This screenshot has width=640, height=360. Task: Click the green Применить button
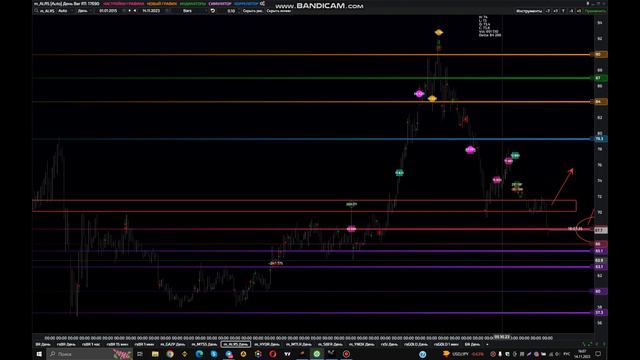pos(596,11)
